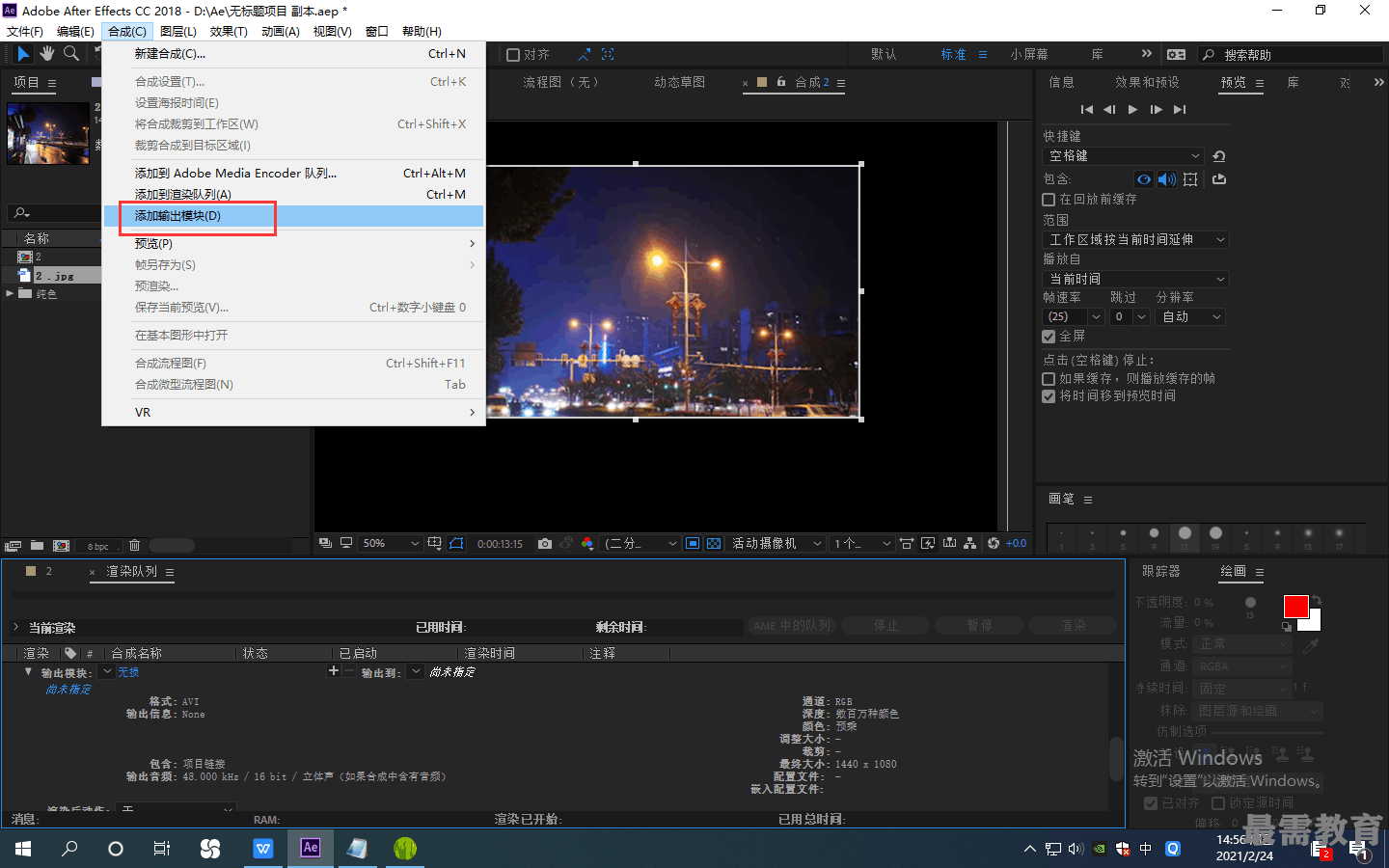The image size is (1389, 868).
Task: Enable play cached frames if cached checkbox
Action: click(1049, 379)
